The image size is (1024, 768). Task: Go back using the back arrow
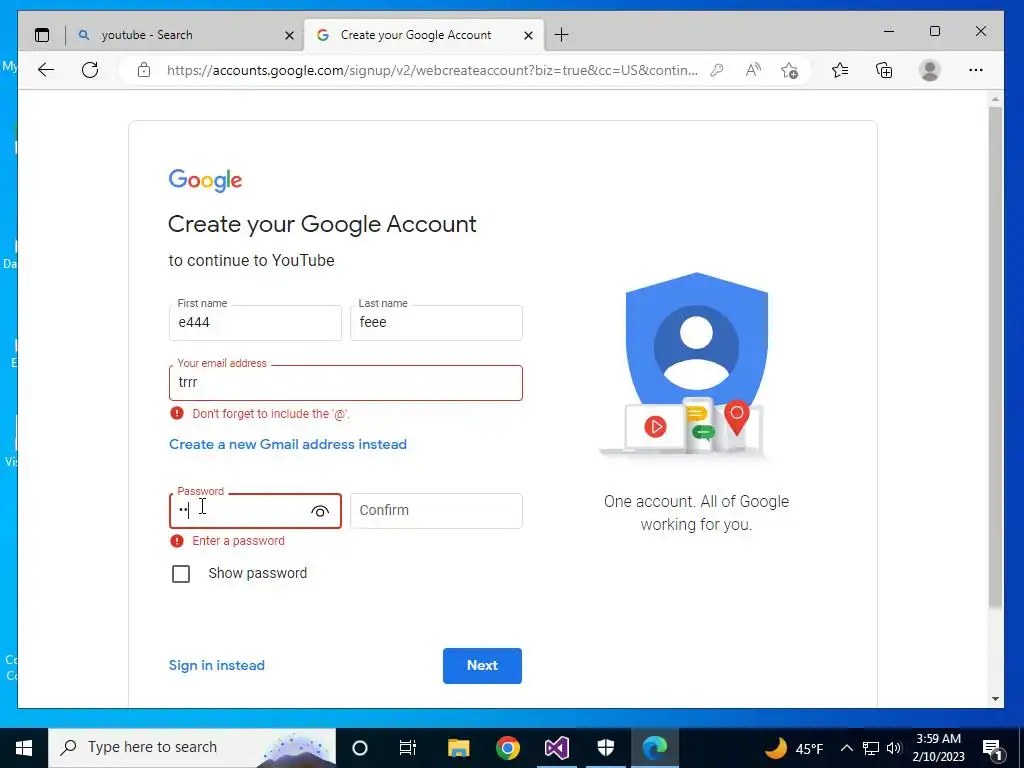tap(46, 70)
